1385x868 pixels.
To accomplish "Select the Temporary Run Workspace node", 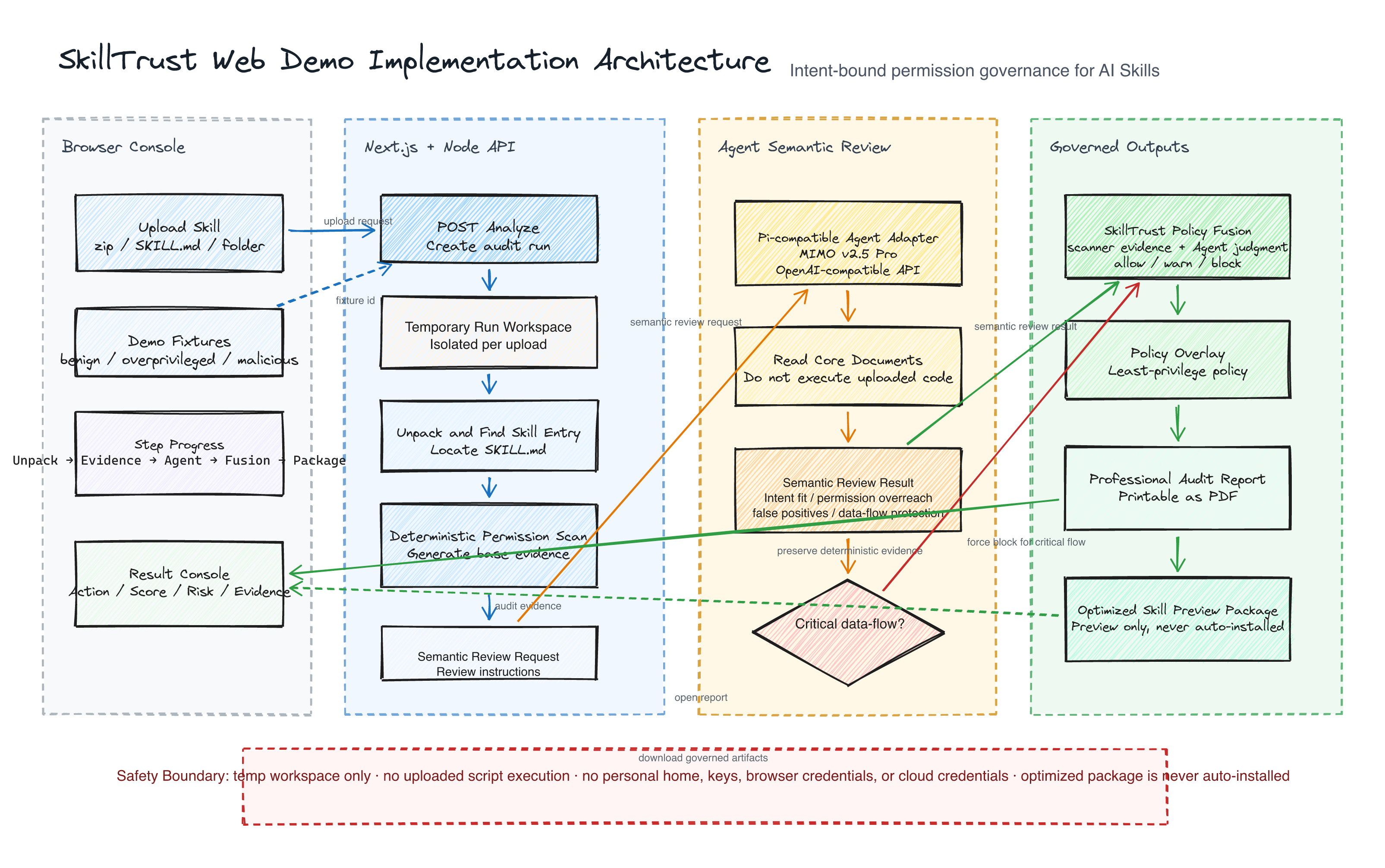I will 489,332.
